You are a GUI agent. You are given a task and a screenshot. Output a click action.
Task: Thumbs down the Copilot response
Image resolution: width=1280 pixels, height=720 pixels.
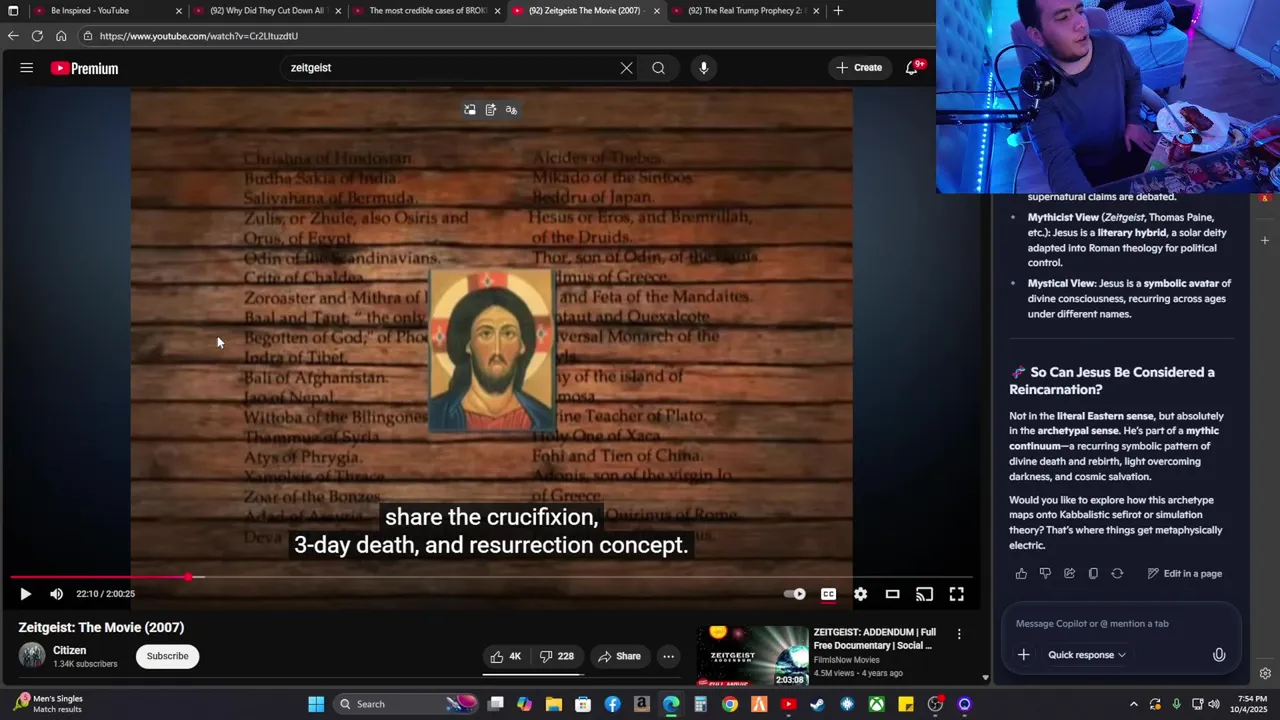pos(1045,574)
